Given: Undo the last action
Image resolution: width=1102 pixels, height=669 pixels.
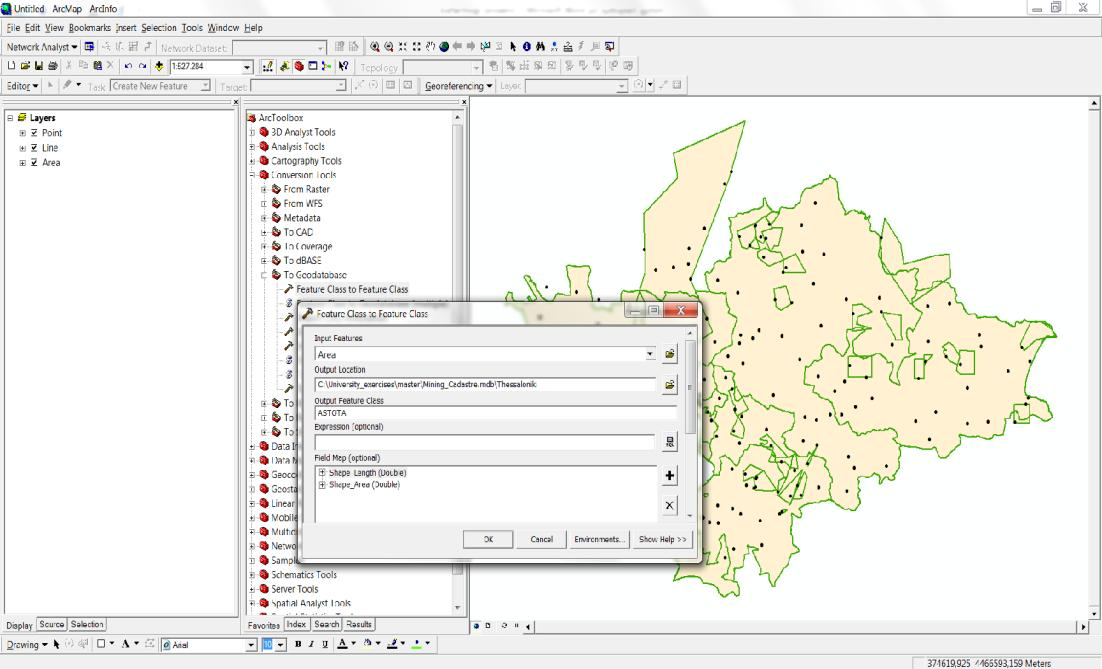Looking at the screenshot, I should [128, 66].
